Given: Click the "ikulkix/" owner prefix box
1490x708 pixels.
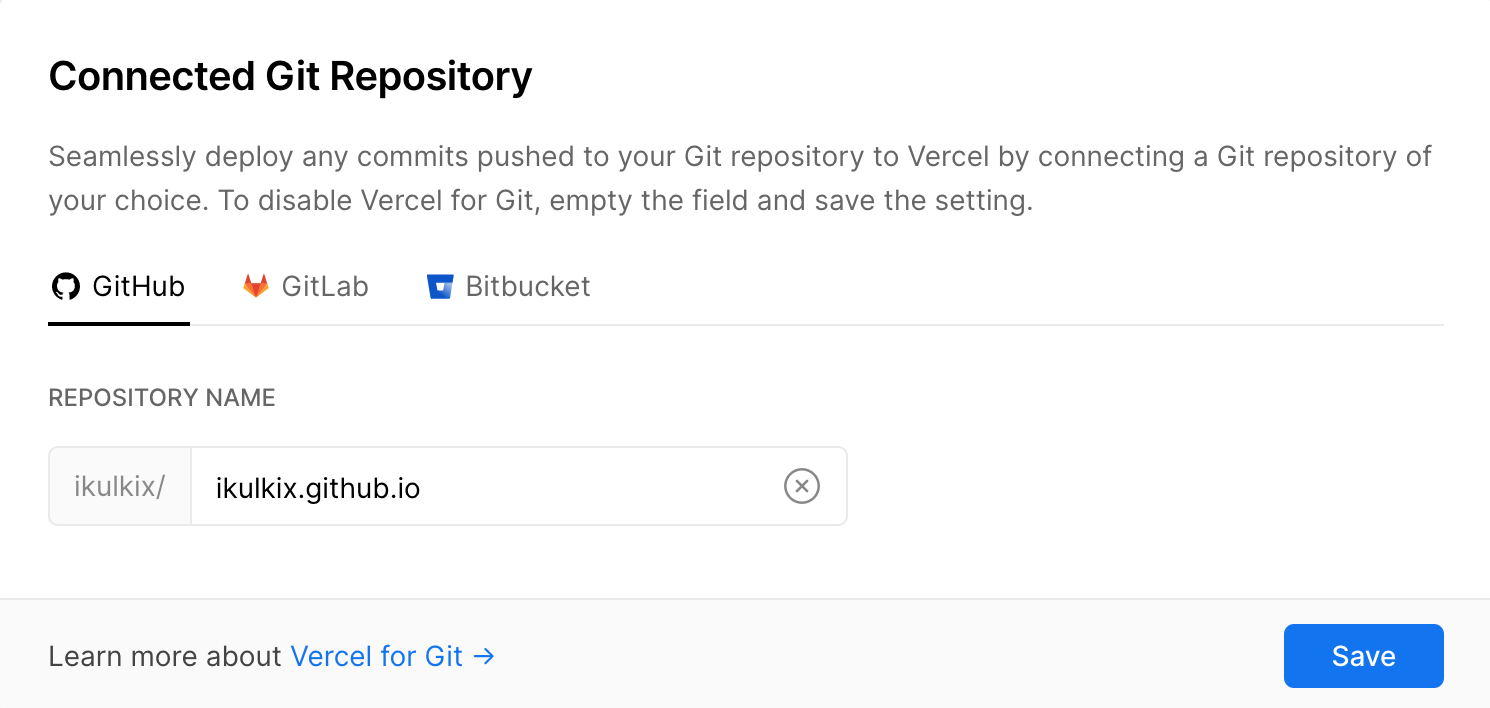Looking at the screenshot, I should 120,487.
